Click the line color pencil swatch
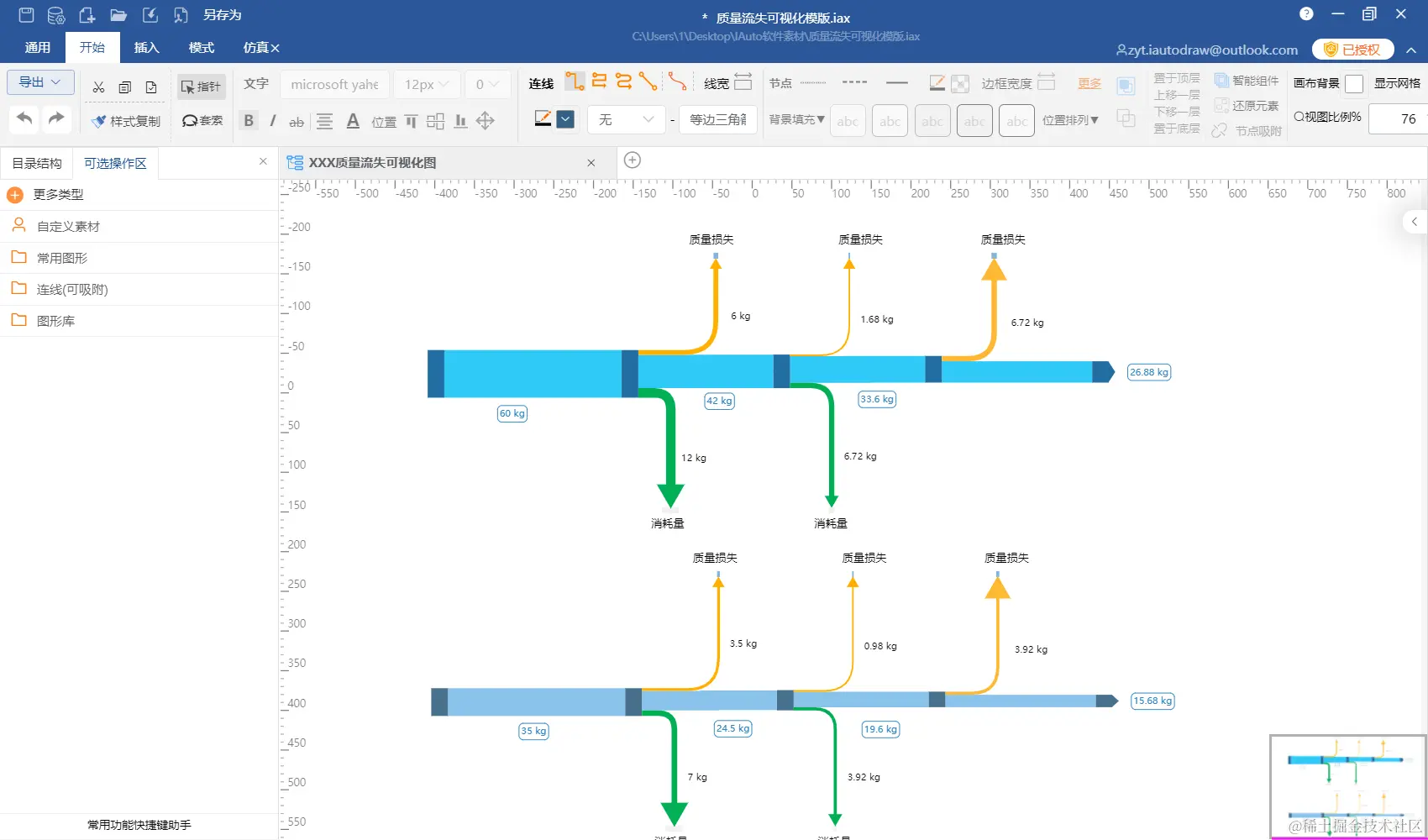The height and width of the screenshot is (840, 1428). point(543,118)
